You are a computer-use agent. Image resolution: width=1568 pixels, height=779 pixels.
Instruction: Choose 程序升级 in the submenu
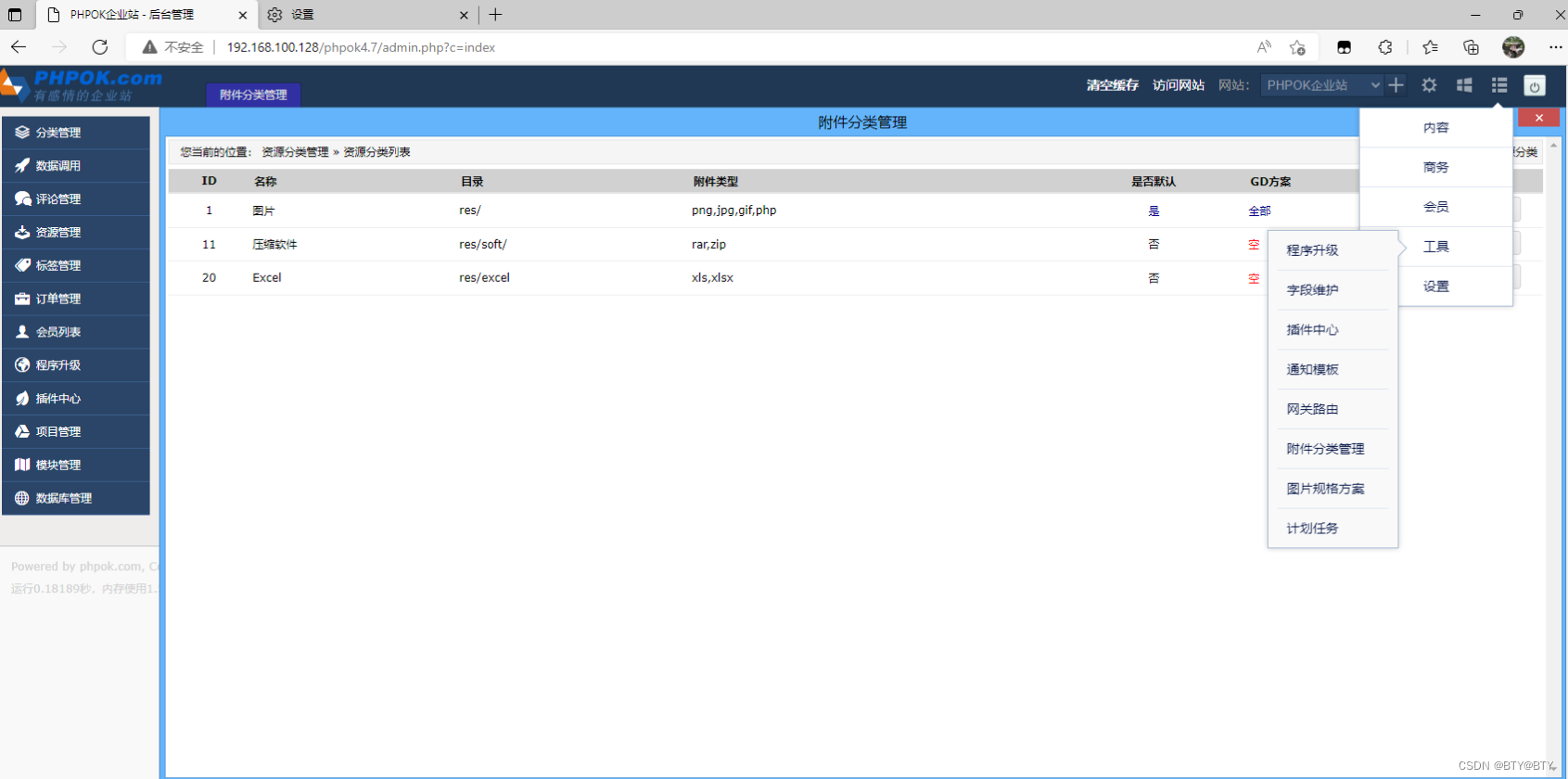(1332, 250)
